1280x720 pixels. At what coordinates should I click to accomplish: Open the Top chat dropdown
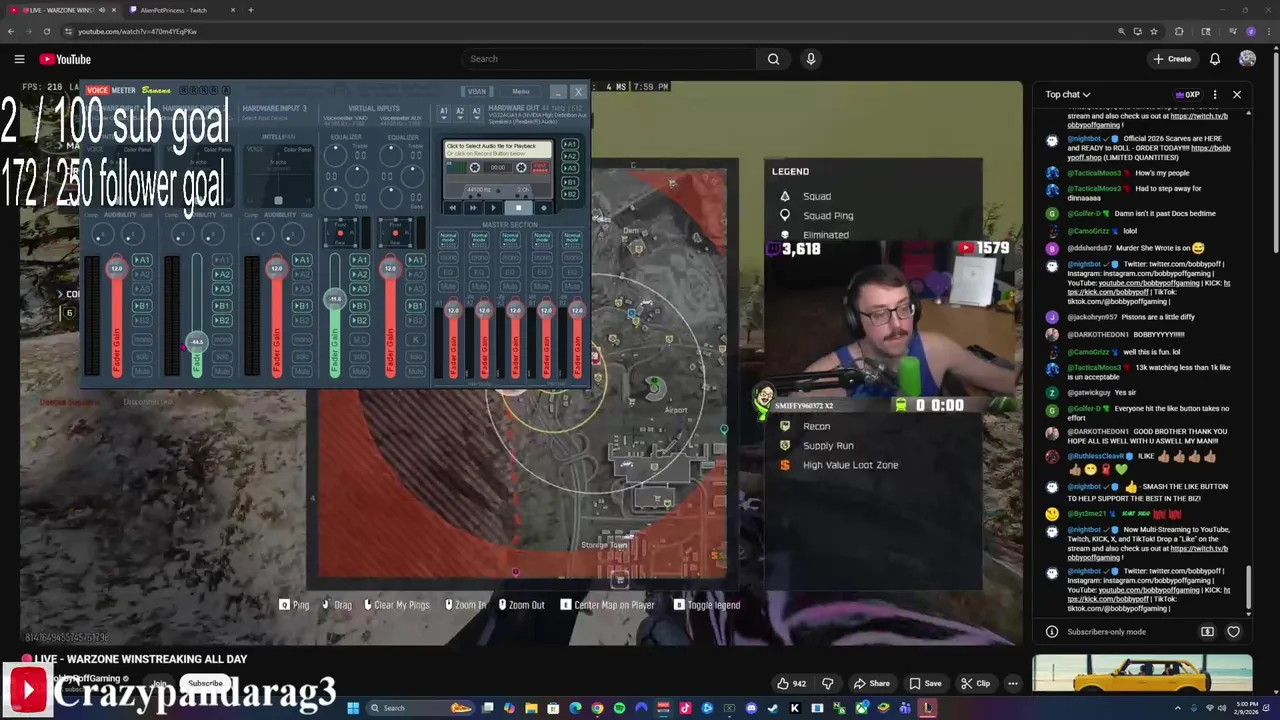[x=1068, y=95]
